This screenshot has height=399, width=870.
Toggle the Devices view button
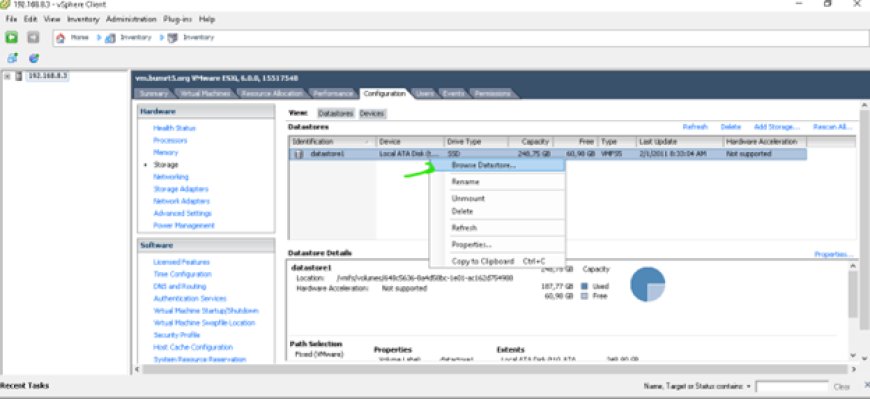point(372,113)
